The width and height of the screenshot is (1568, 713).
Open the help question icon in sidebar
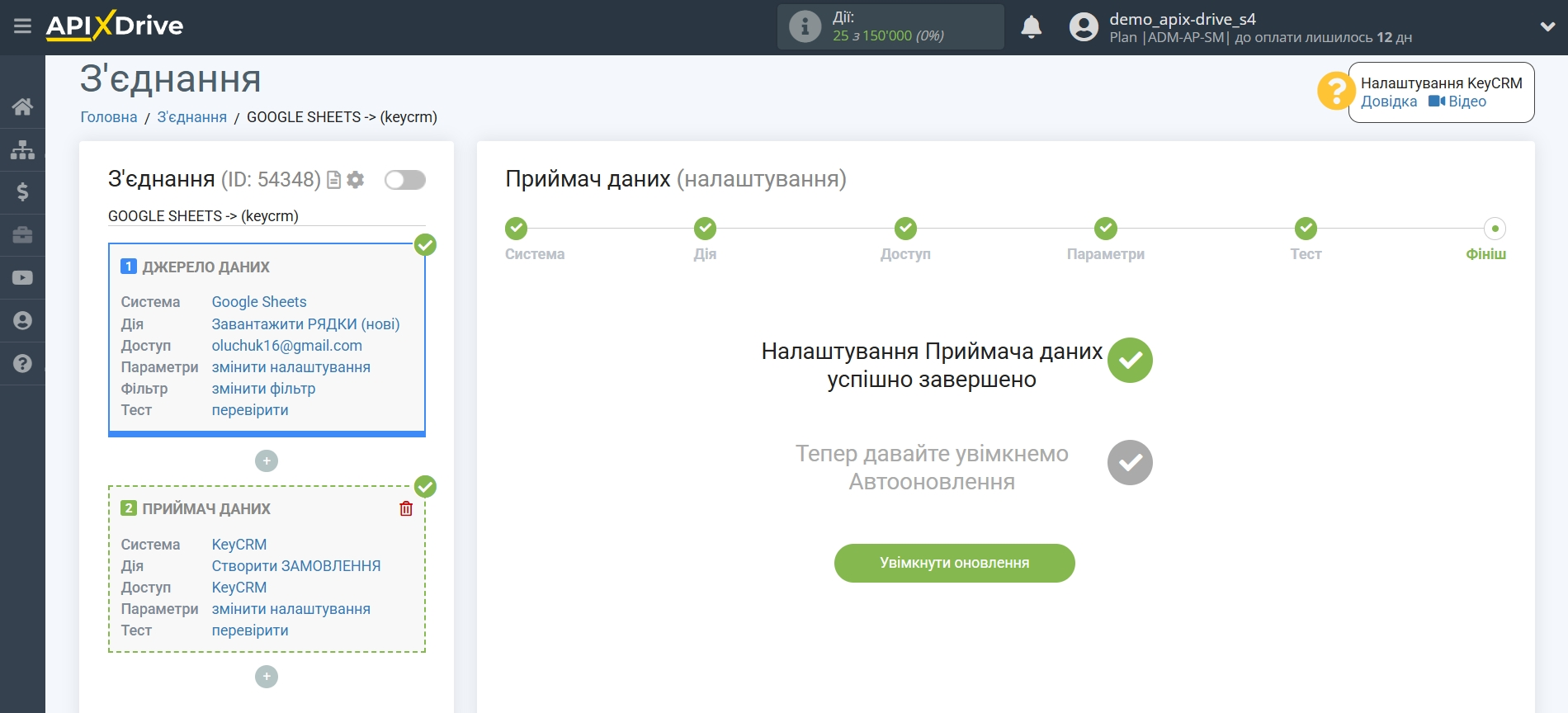pyautogui.click(x=22, y=364)
